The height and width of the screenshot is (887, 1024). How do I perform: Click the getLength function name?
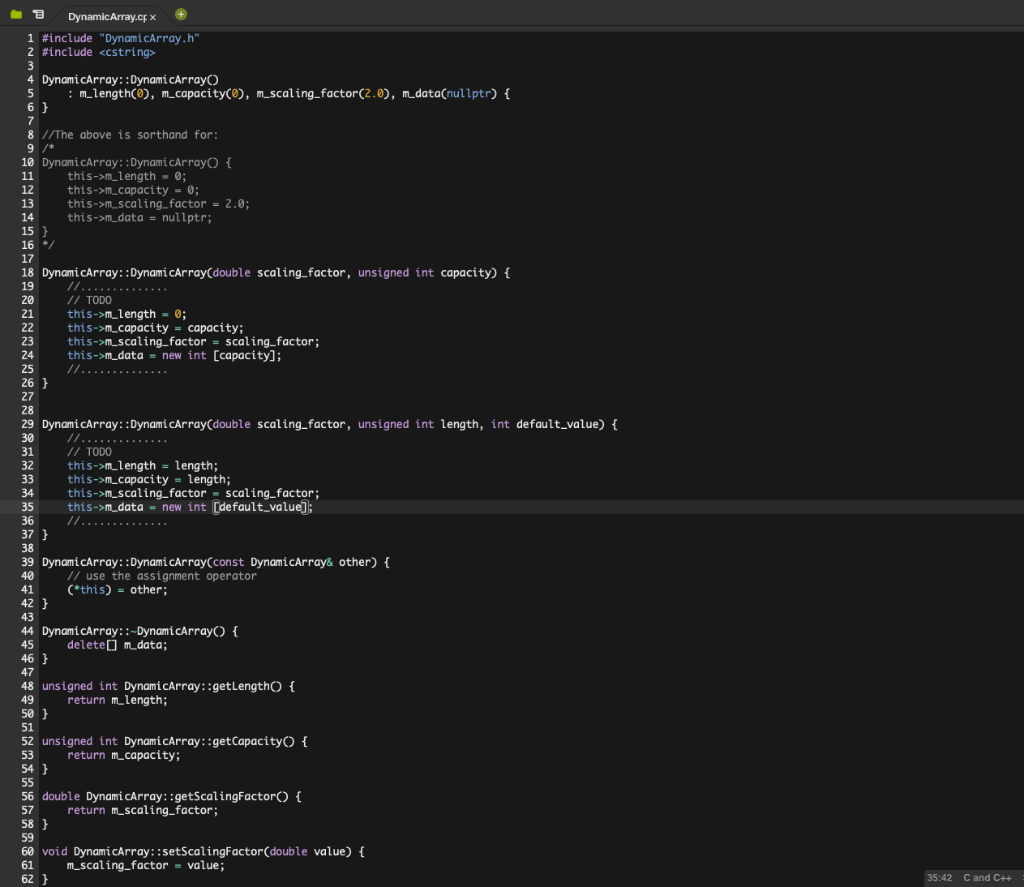pos(240,686)
